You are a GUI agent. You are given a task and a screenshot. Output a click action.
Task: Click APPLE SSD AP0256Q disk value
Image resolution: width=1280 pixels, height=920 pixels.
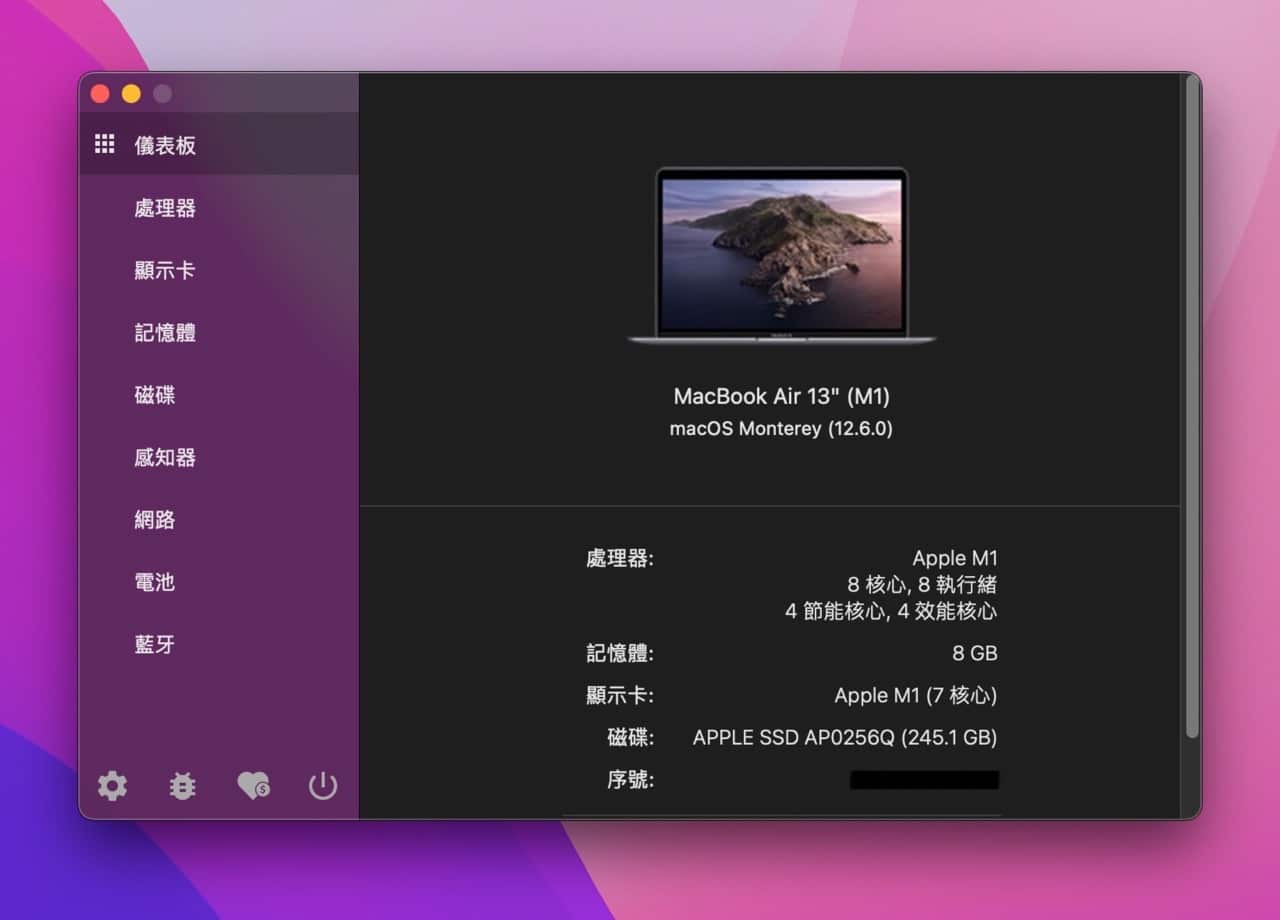click(x=845, y=738)
